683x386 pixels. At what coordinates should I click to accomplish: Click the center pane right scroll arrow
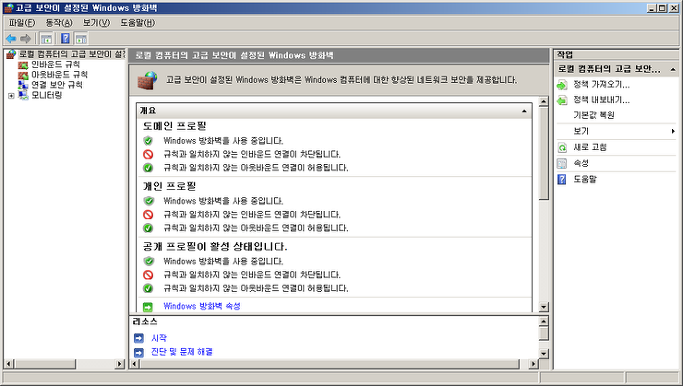533,363
